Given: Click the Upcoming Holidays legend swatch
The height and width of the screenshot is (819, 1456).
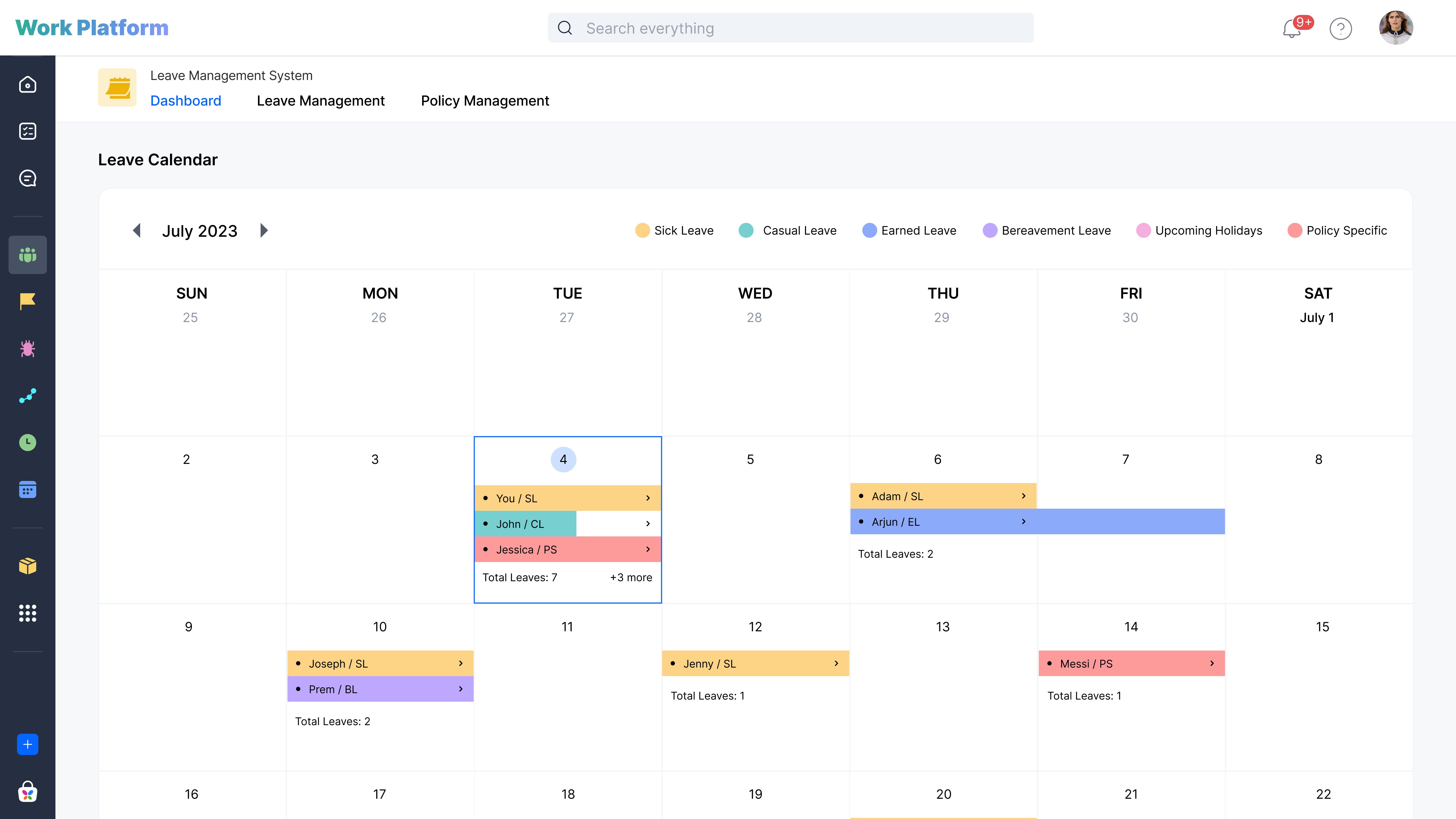Looking at the screenshot, I should (x=1143, y=230).
